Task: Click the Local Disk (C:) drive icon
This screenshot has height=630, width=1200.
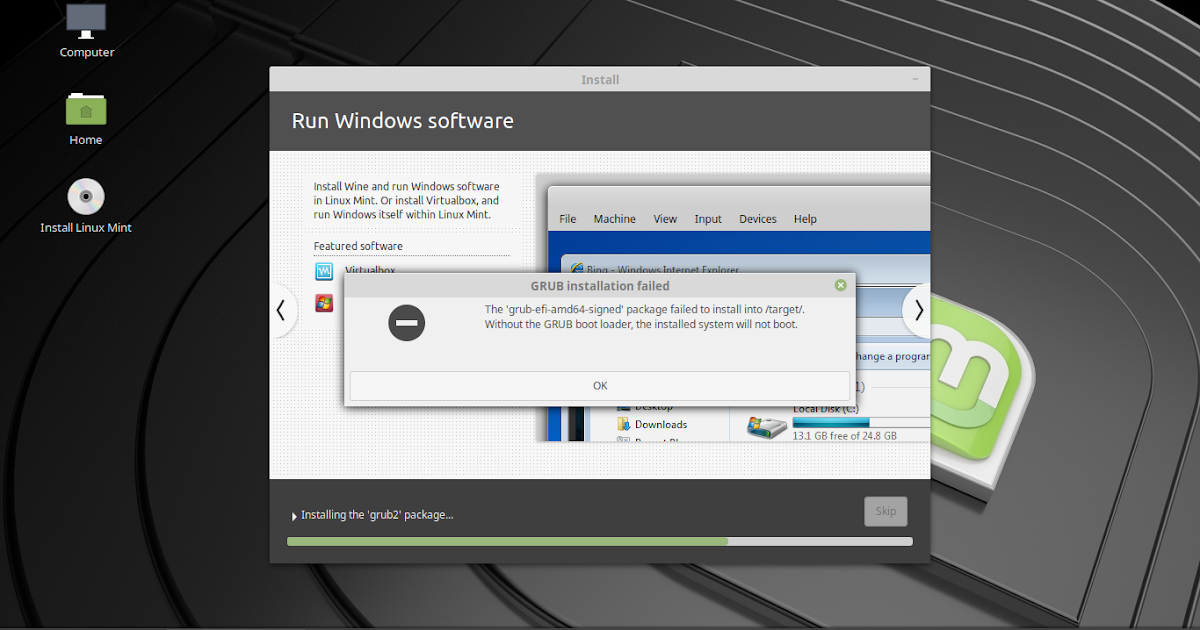Action: pyautogui.click(x=767, y=427)
